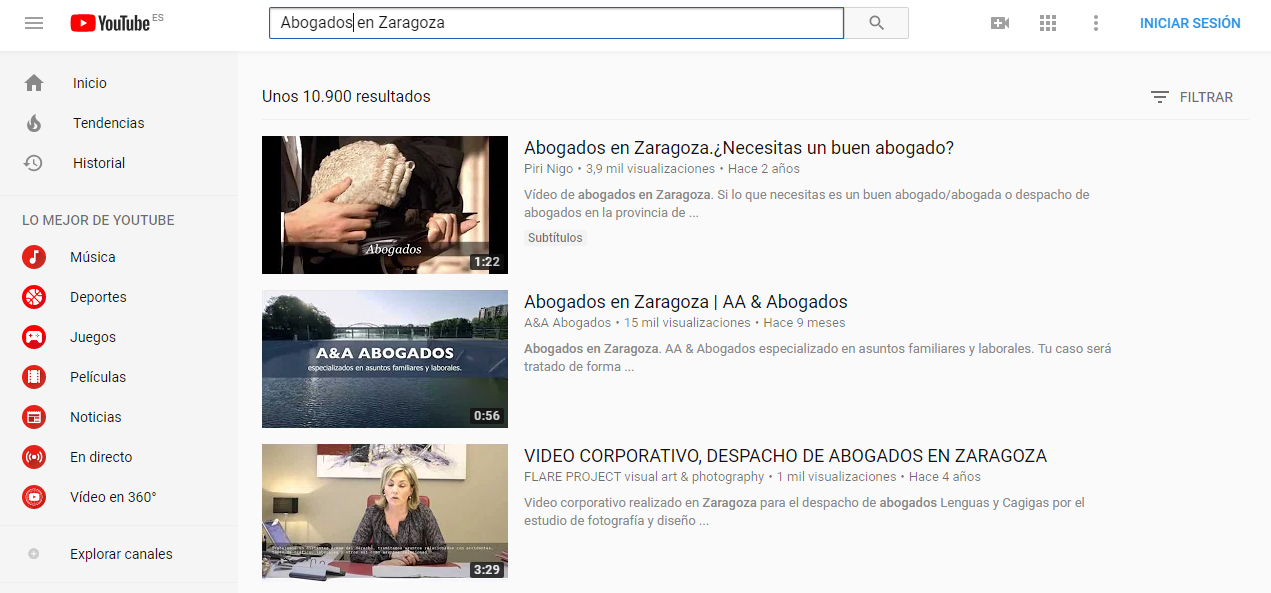The width and height of the screenshot is (1271, 593).
Task: Open the FLARE PROJECT video thumbnail
Action: tap(384, 511)
